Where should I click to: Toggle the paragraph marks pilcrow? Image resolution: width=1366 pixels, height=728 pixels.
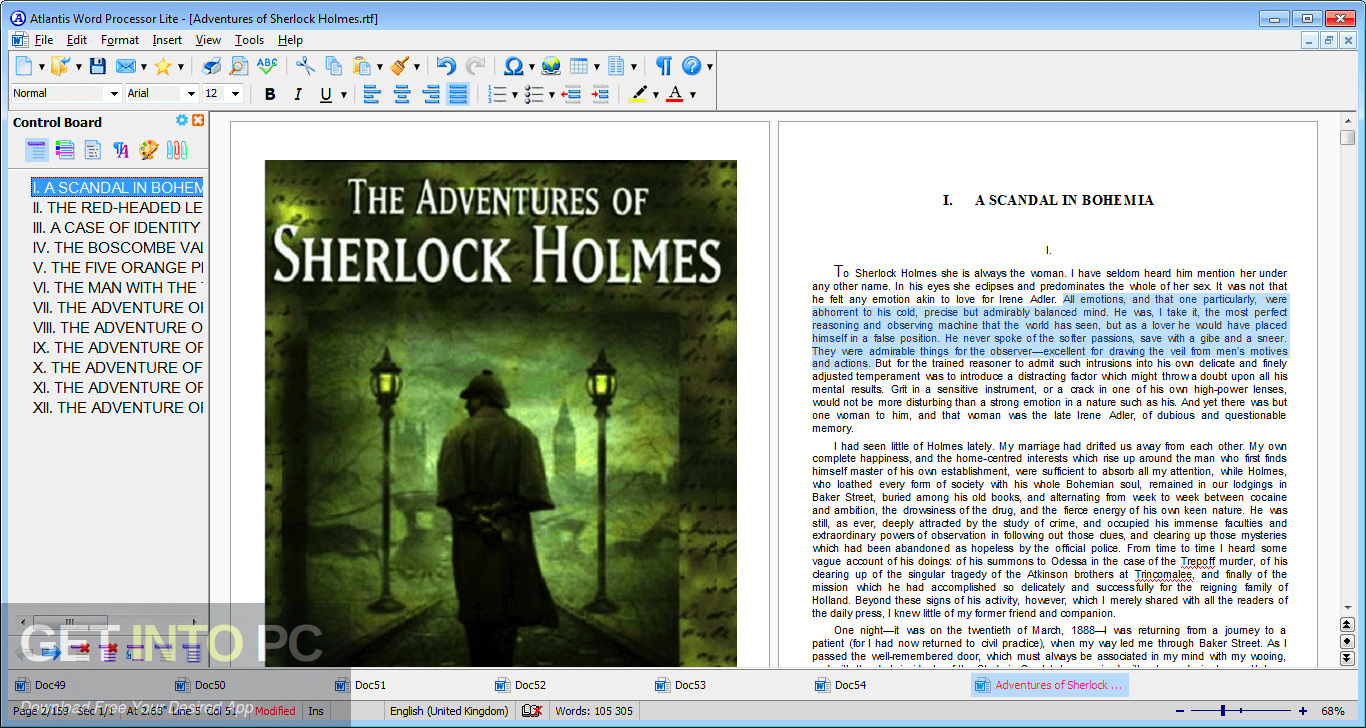click(664, 66)
